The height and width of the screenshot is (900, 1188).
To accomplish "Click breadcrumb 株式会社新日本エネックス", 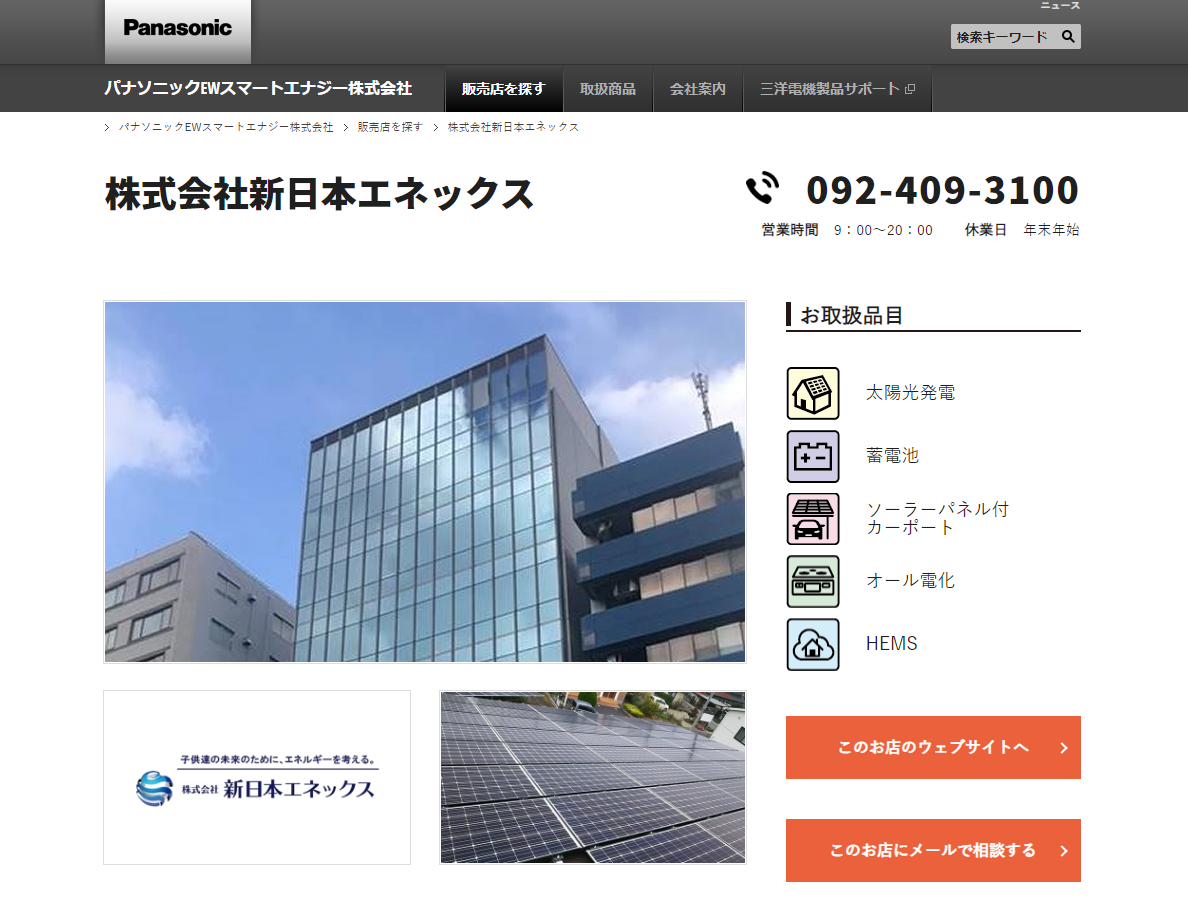I will 513,127.
